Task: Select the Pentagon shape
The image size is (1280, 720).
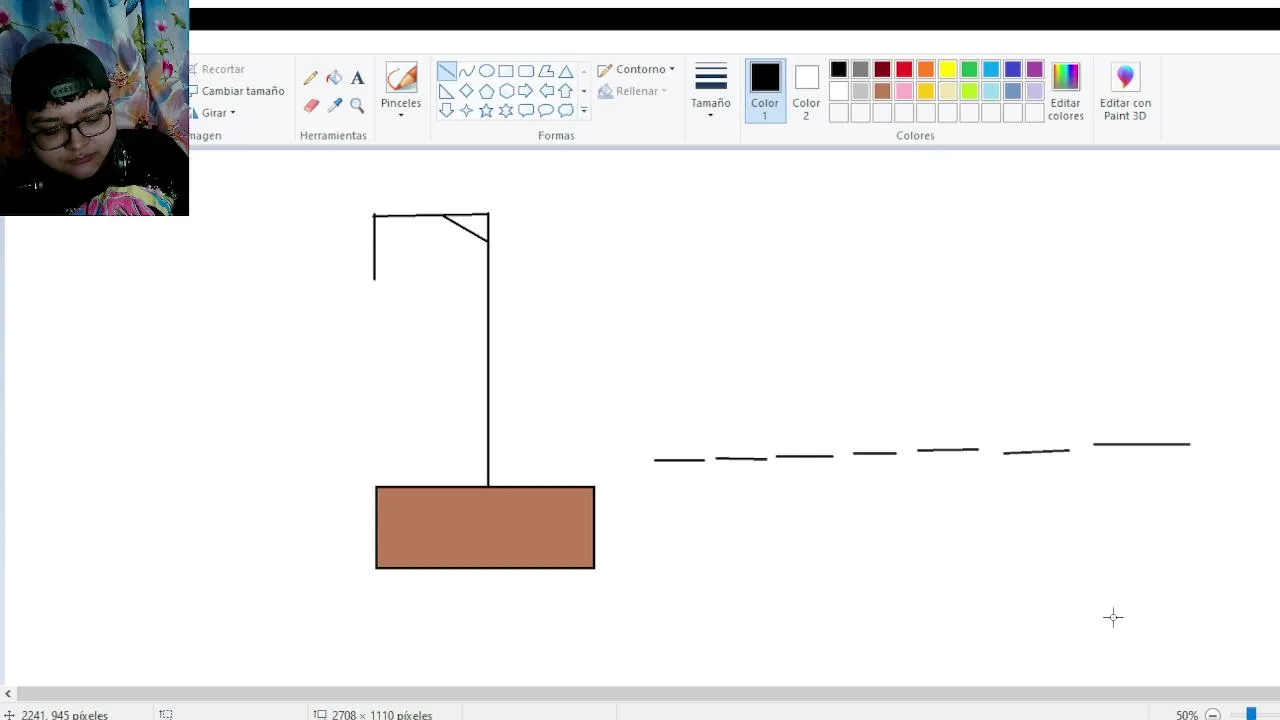Action: 486,91
